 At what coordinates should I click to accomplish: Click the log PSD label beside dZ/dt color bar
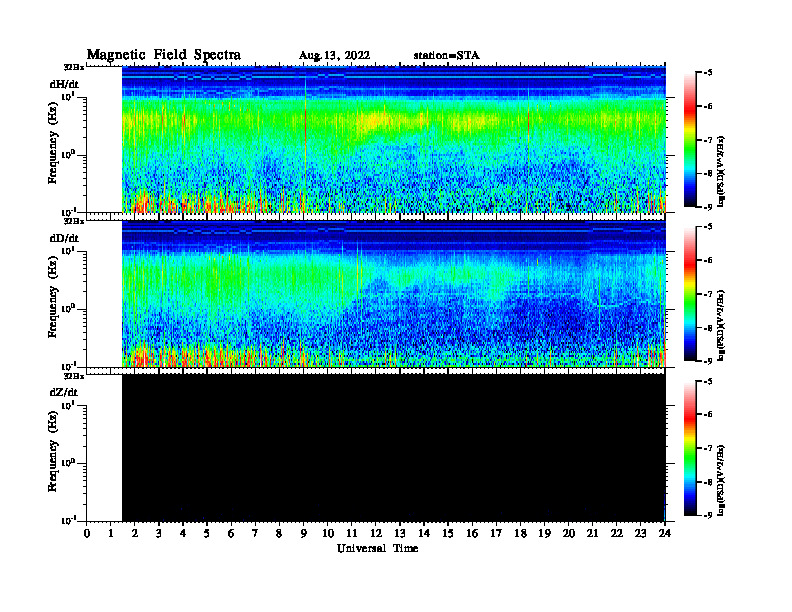click(x=722, y=480)
